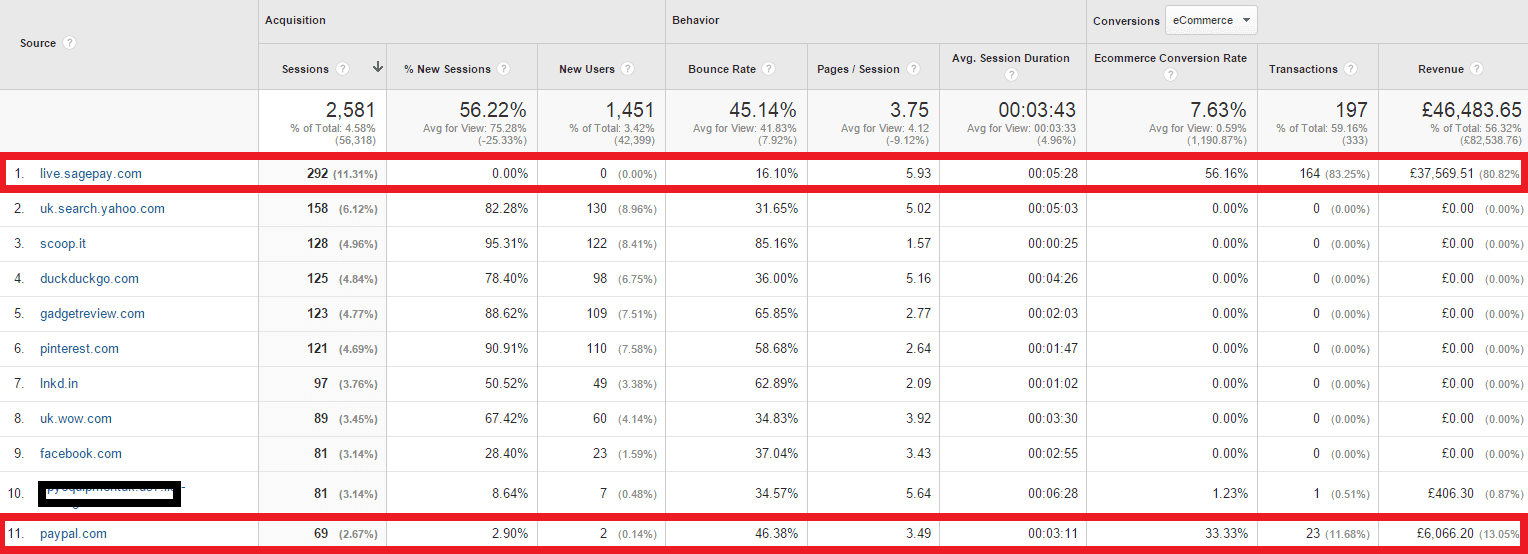Viewport: 1528px width, 554px height.
Task: Sort by Ecommerce Conversion Rate column
Action: 1170,58
